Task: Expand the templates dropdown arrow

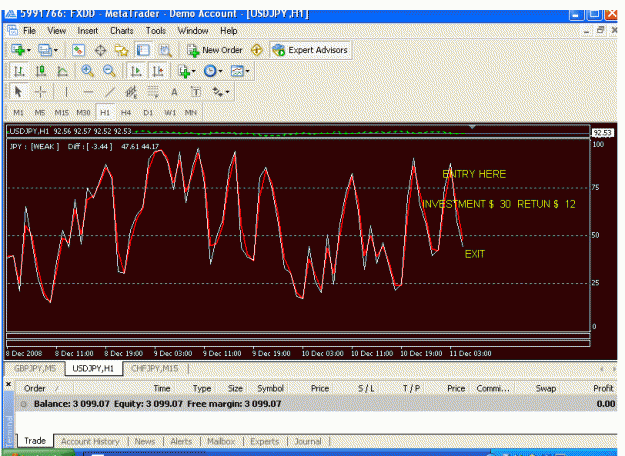Action: (x=248, y=71)
